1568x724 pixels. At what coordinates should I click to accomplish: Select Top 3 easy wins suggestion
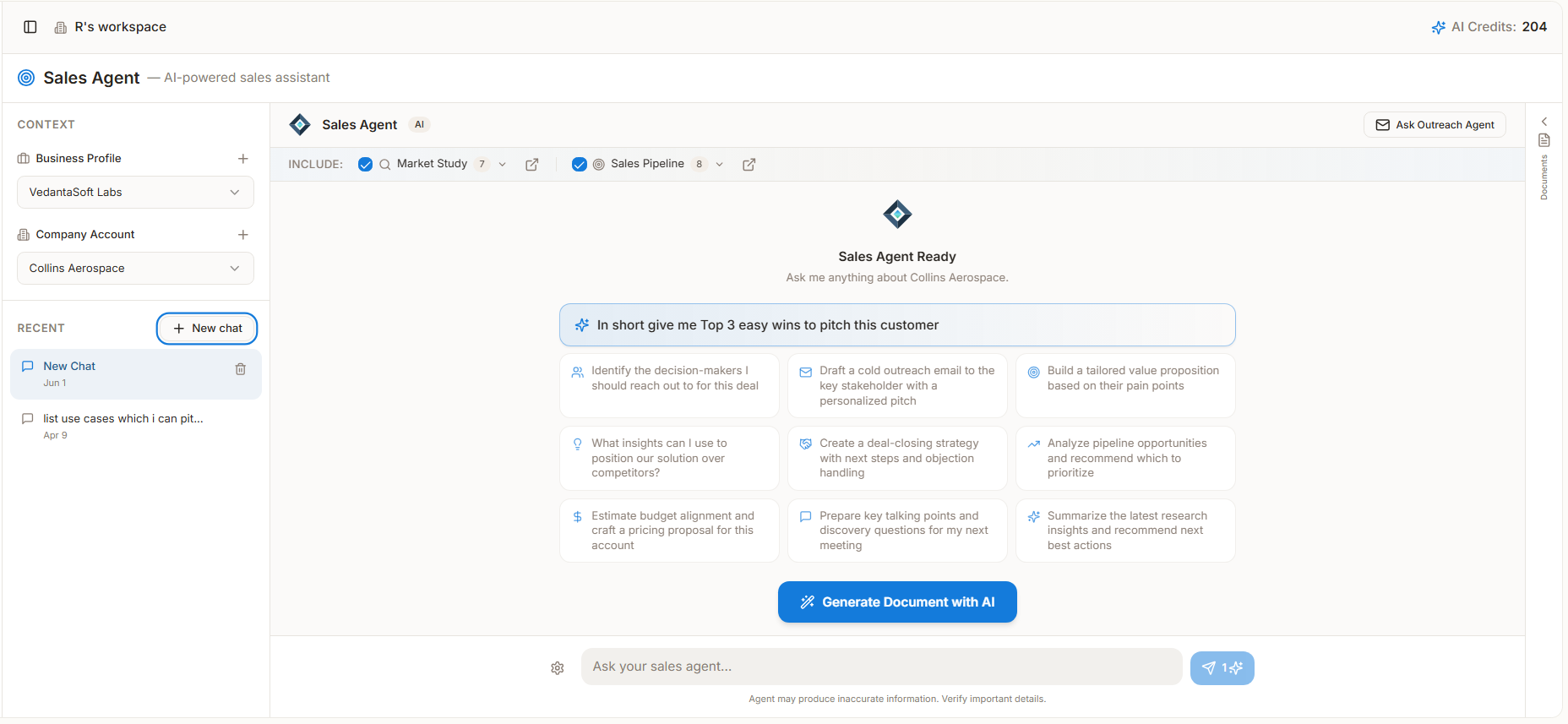897,325
